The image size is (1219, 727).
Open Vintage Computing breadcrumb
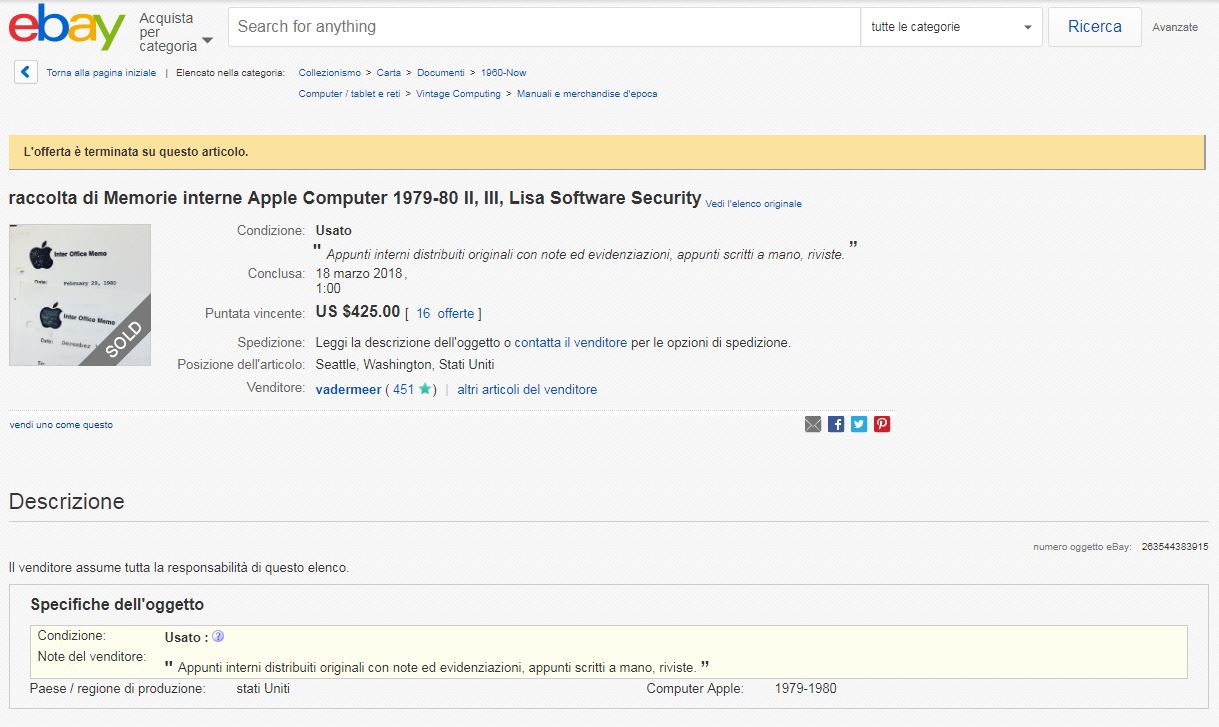point(458,93)
